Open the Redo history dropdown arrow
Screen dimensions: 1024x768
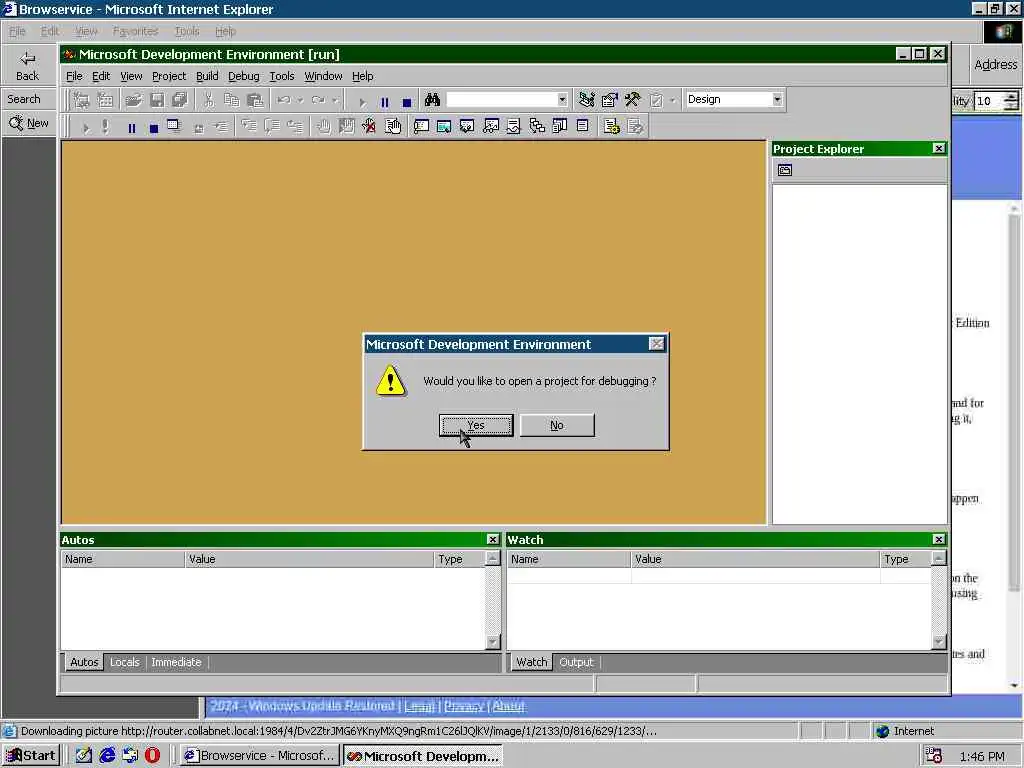point(335,100)
